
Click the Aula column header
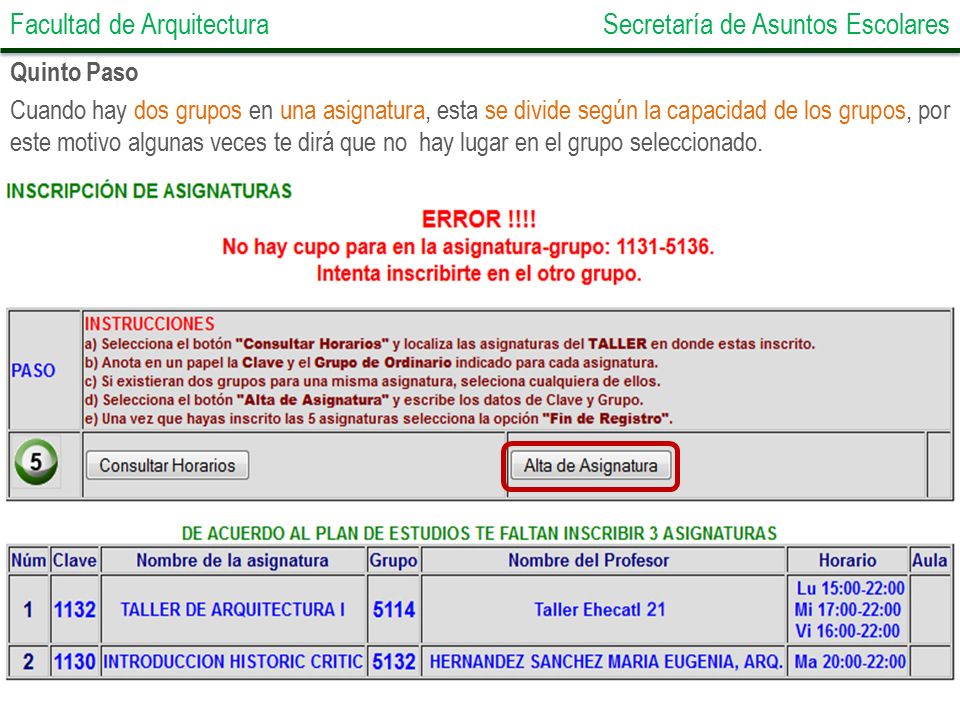[929, 560]
